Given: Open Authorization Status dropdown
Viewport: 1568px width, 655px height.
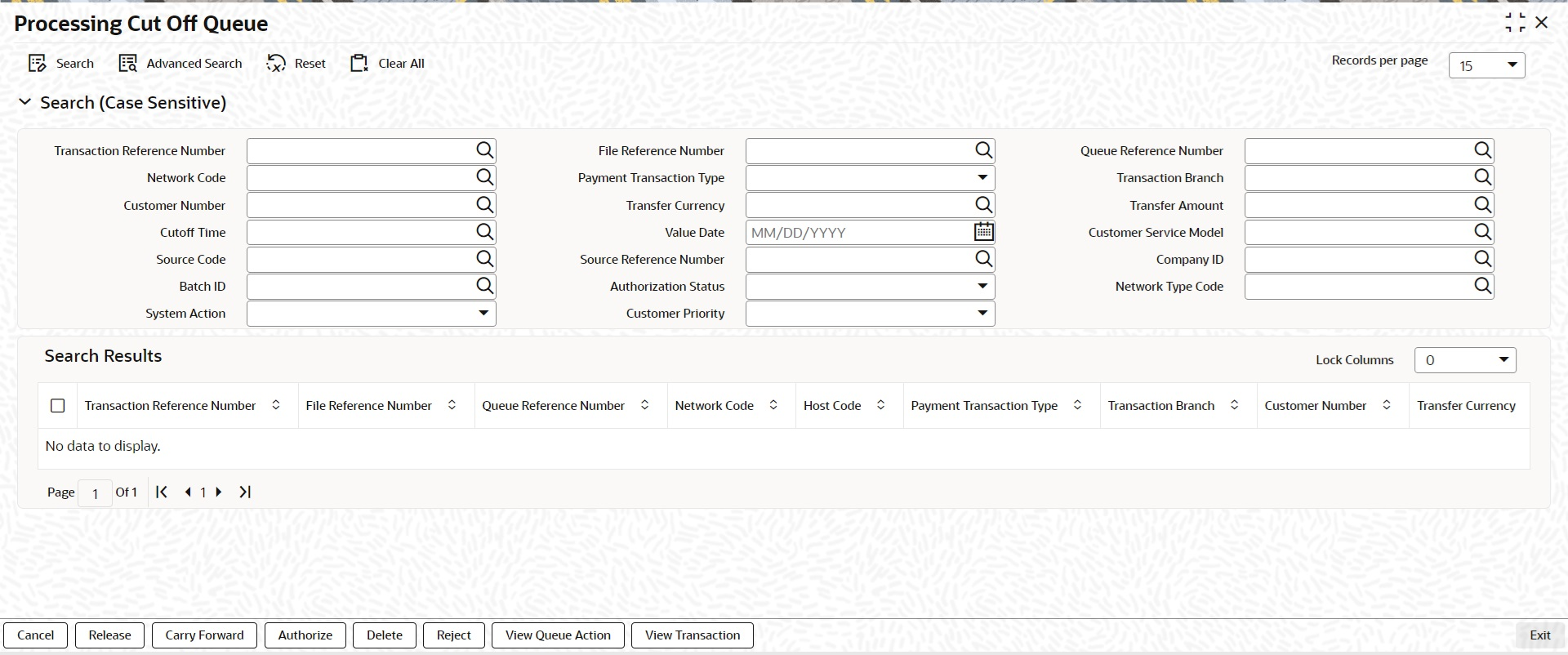Looking at the screenshot, I should coord(982,286).
